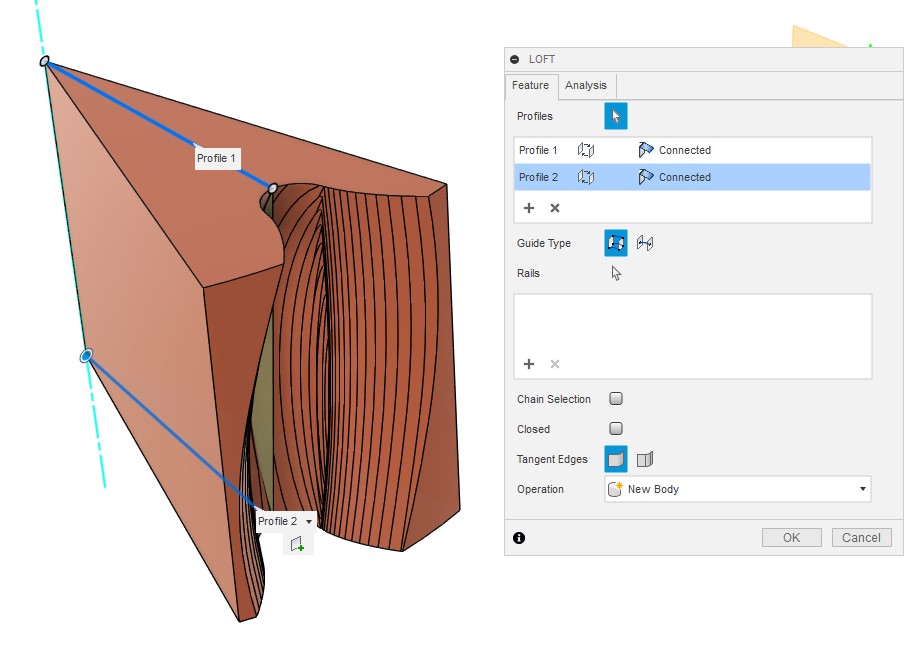This screenshot has height=661, width=904.
Task: Switch to the Feature tab
Action: [530, 86]
